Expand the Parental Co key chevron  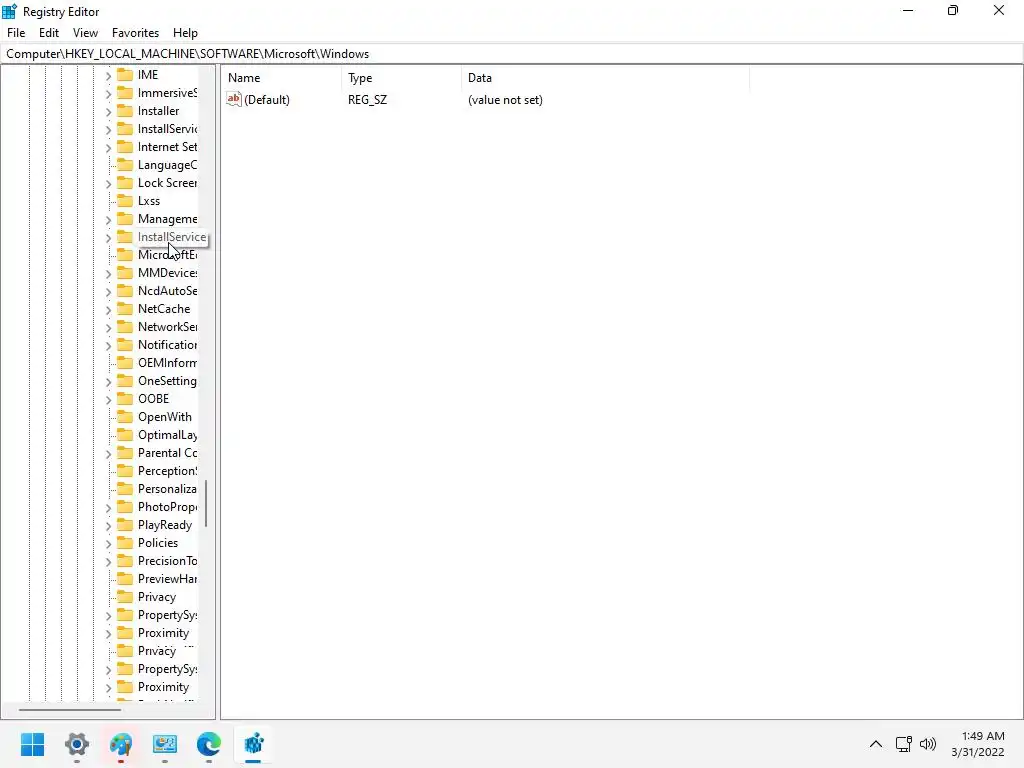[108, 454]
